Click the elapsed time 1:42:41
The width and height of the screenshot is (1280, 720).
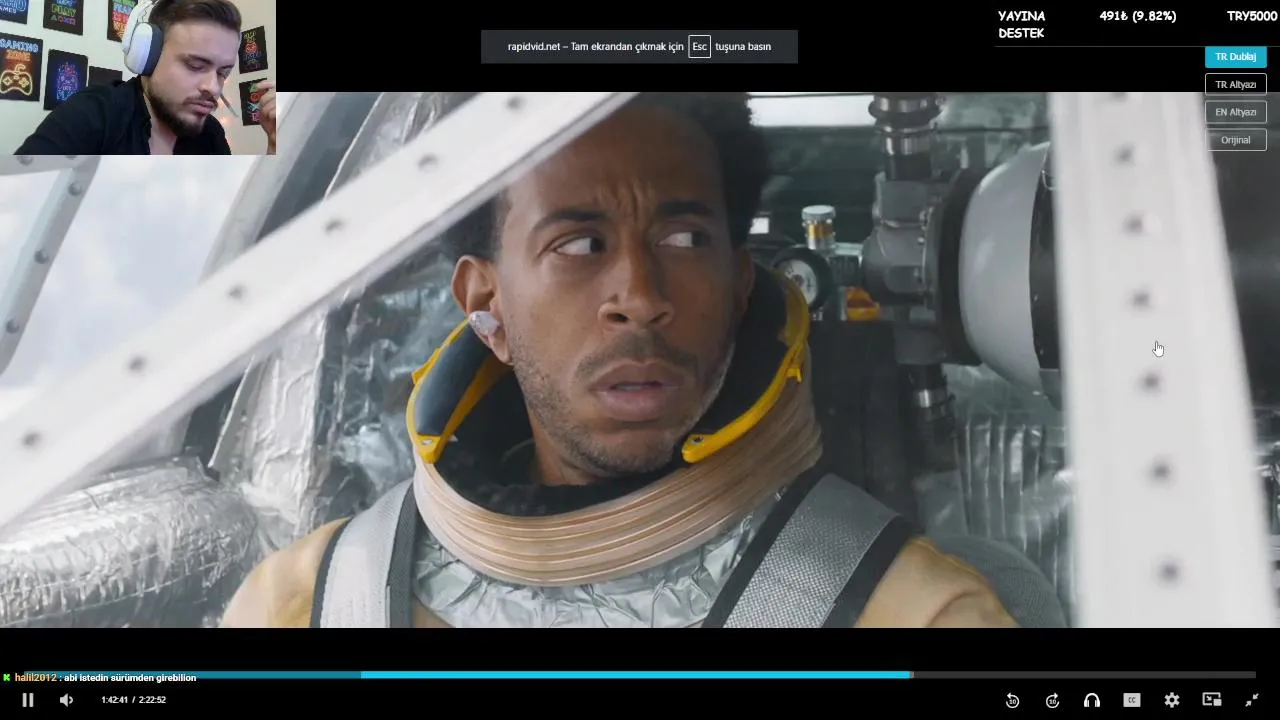tap(114, 700)
